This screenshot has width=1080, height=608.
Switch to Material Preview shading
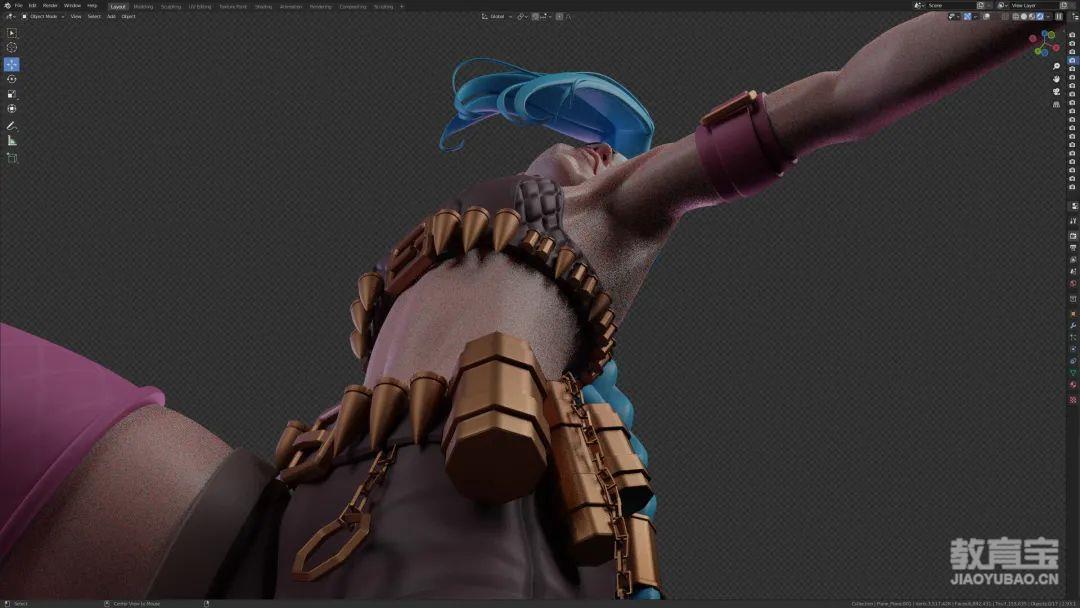point(1032,17)
